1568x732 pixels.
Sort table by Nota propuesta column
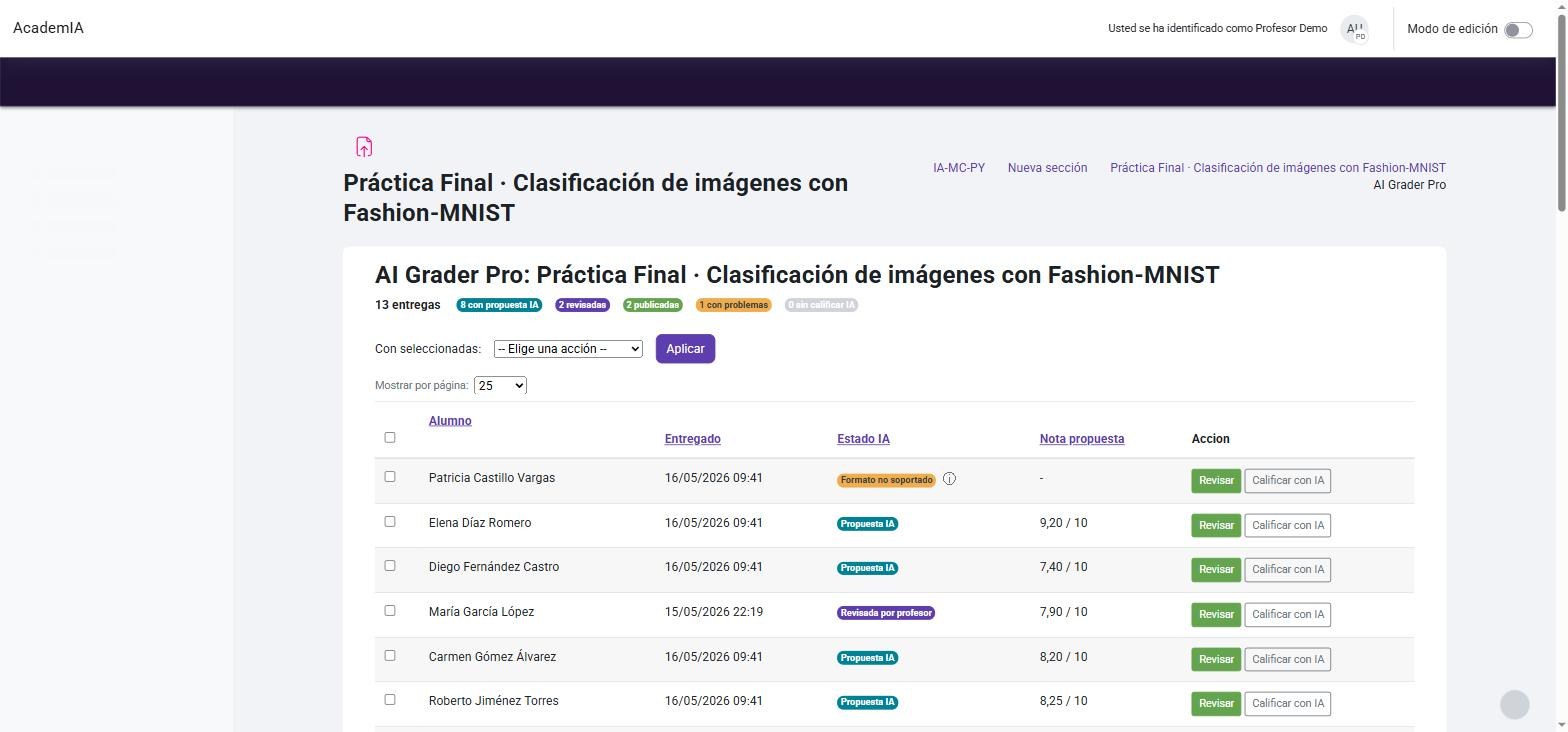click(1082, 439)
